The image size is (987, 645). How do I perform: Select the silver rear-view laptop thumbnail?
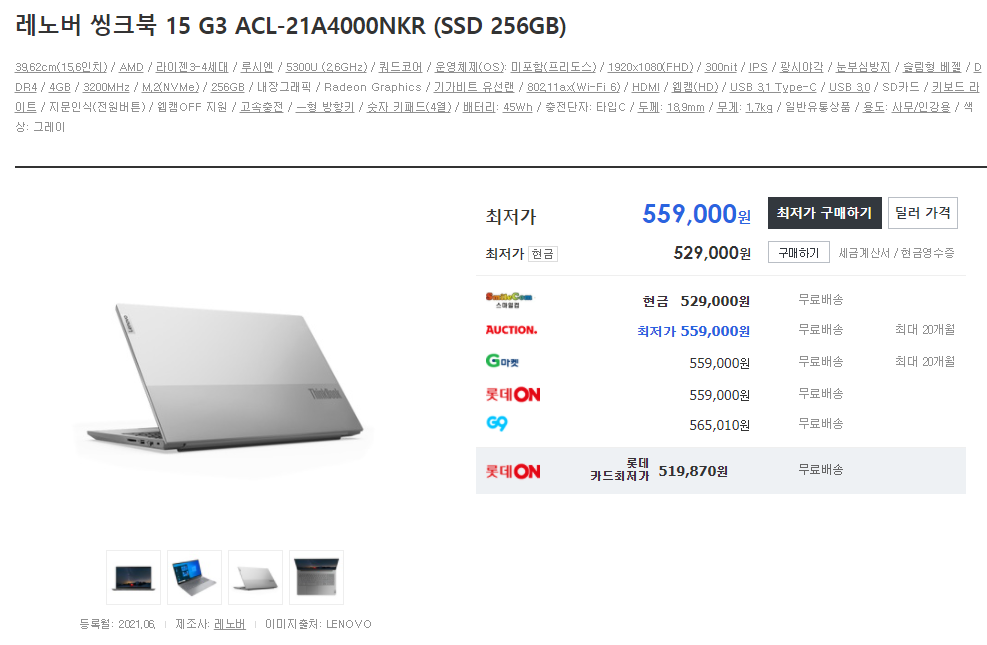click(x=255, y=577)
